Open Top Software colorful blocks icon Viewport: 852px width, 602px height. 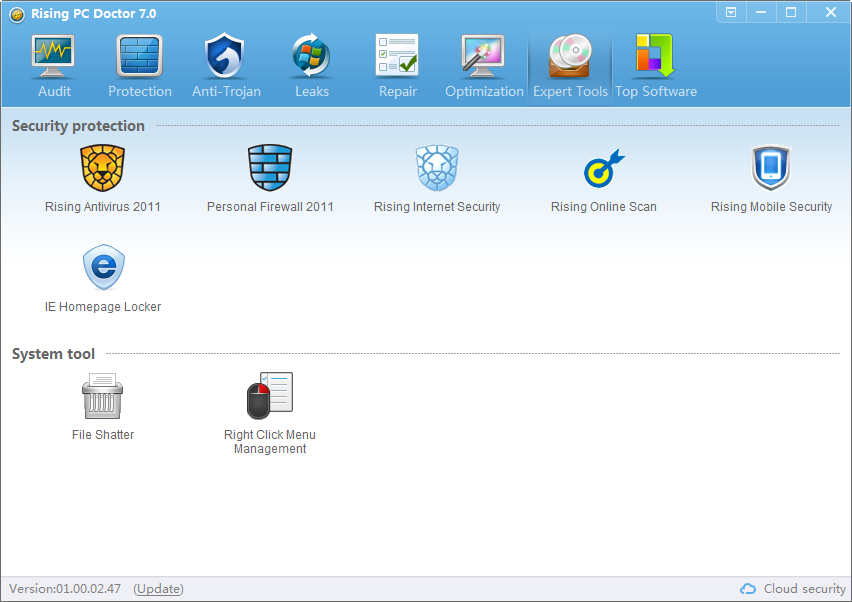tap(655, 55)
